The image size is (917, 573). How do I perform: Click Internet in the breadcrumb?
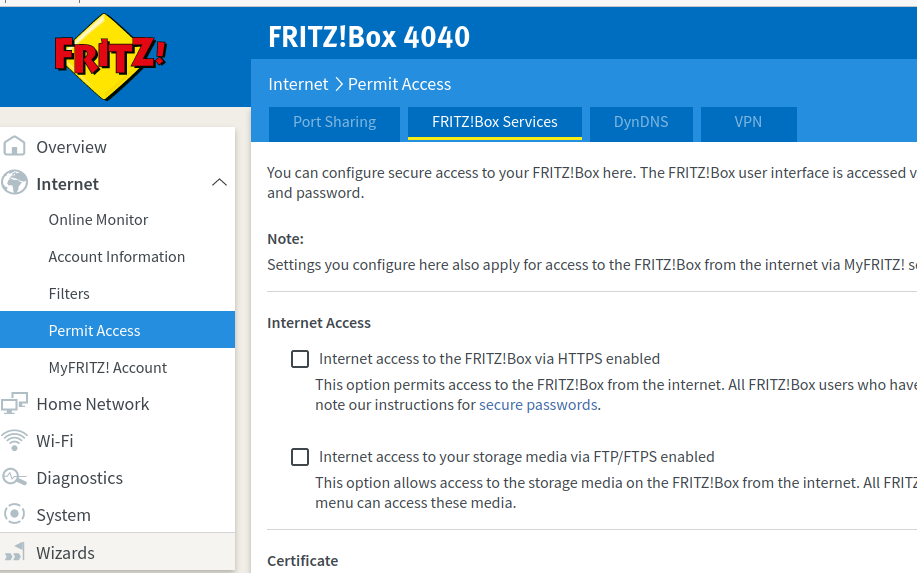tap(298, 84)
